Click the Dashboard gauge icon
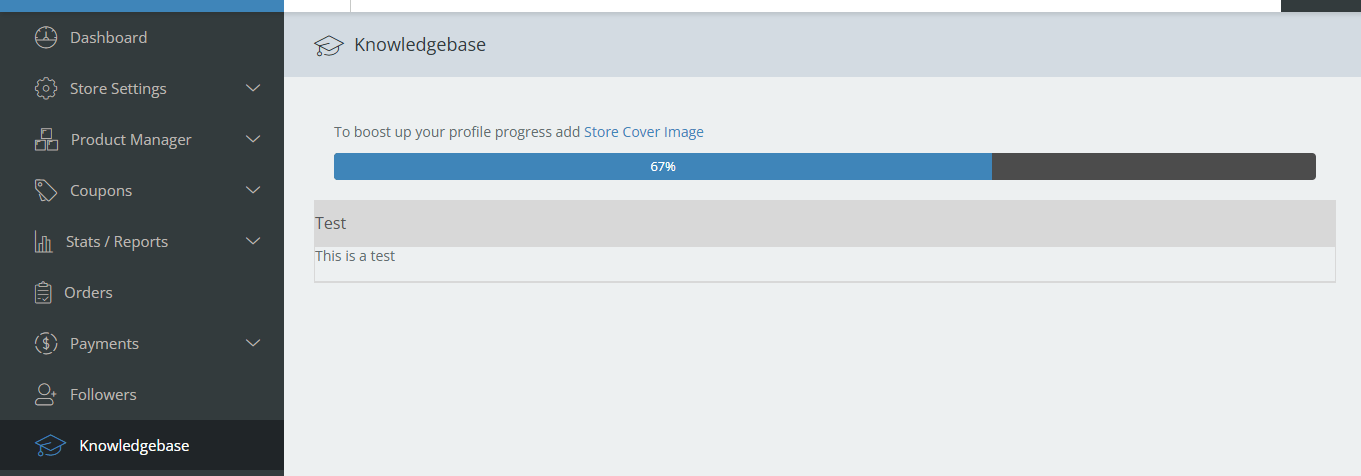Screen dimensions: 1361x476 tap(46, 38)
